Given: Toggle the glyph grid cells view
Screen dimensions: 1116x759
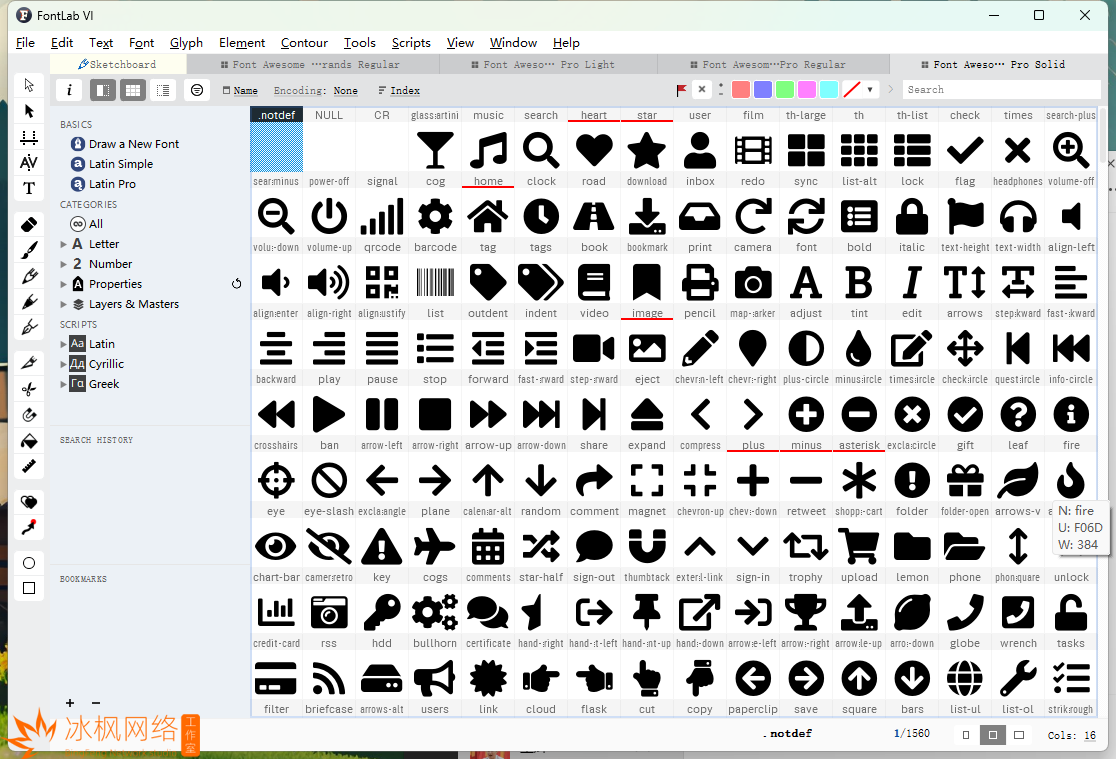Looking at the screenshot, I should click(133, 90).
